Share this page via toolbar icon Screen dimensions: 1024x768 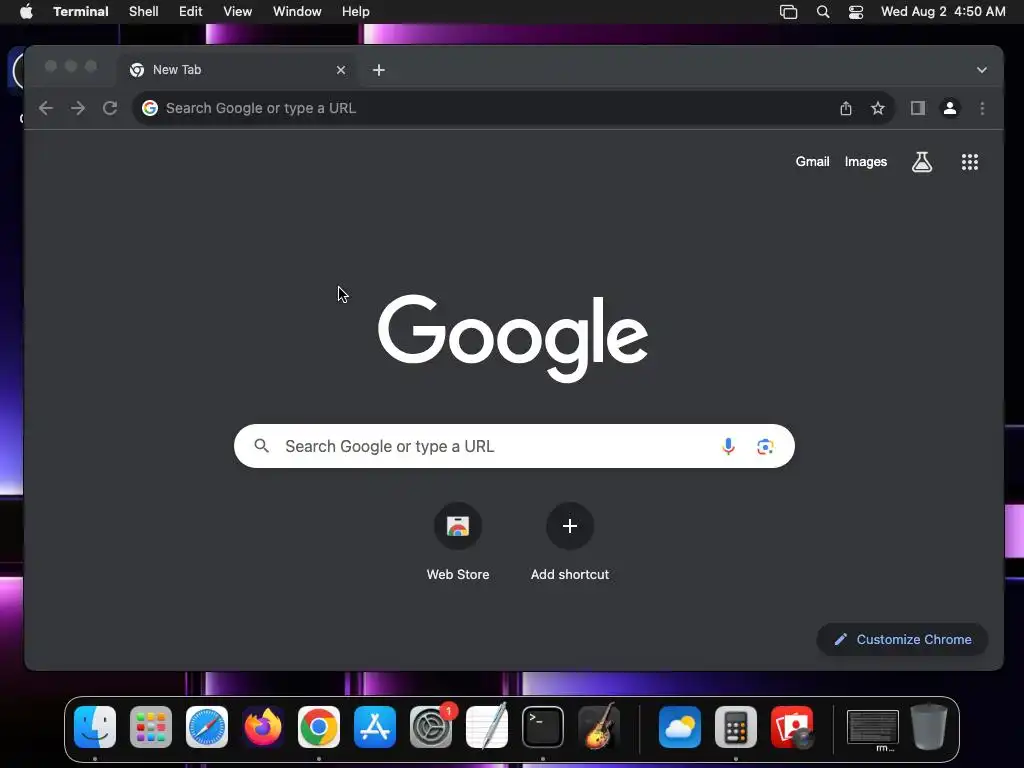click(846, 108)
